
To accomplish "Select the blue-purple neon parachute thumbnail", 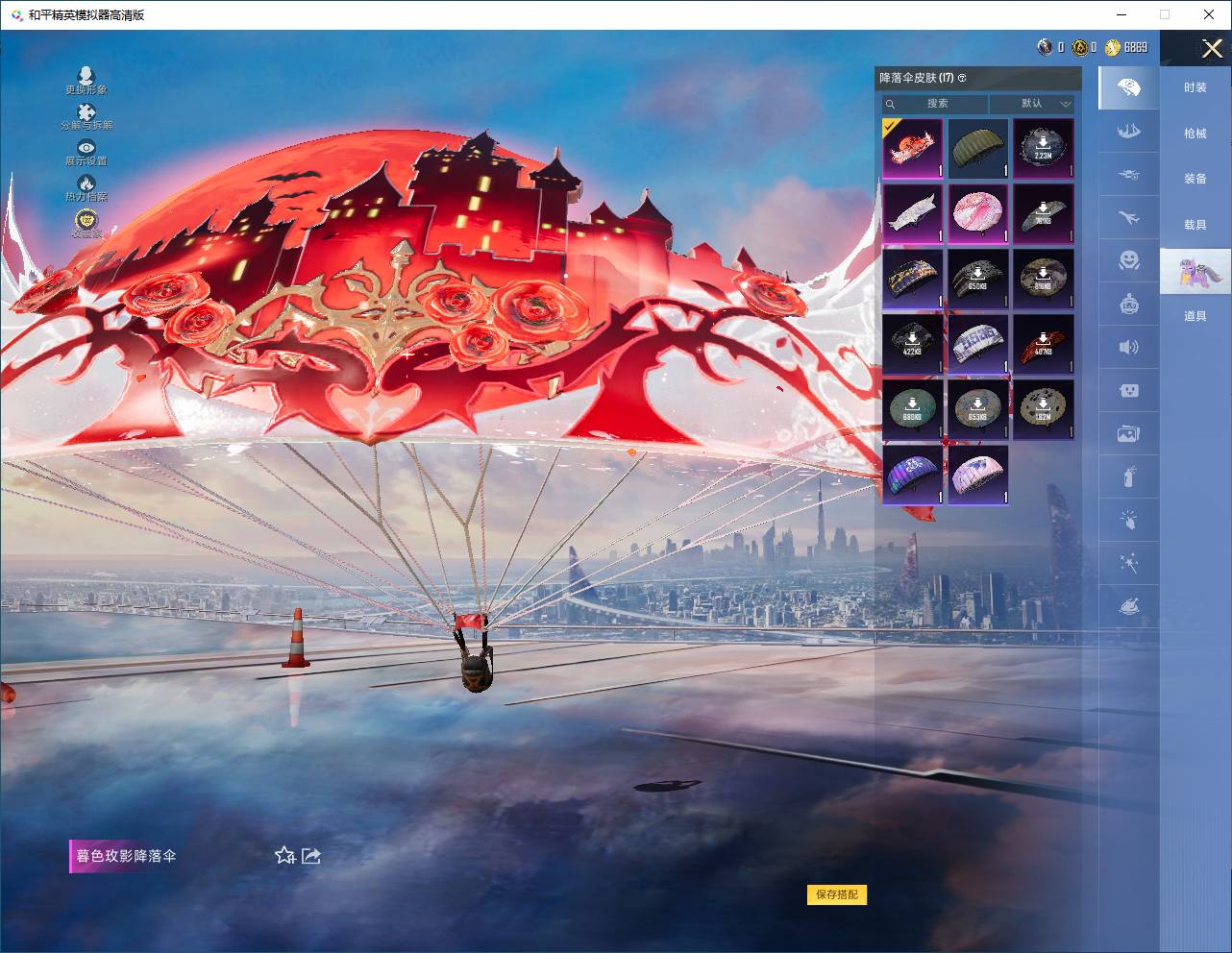I will pyautogui.click(x=912, y=475).
